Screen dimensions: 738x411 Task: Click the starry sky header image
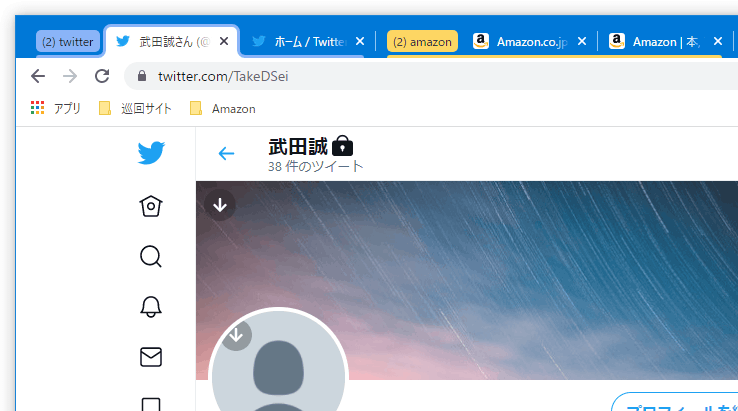[x=467, y=280]
